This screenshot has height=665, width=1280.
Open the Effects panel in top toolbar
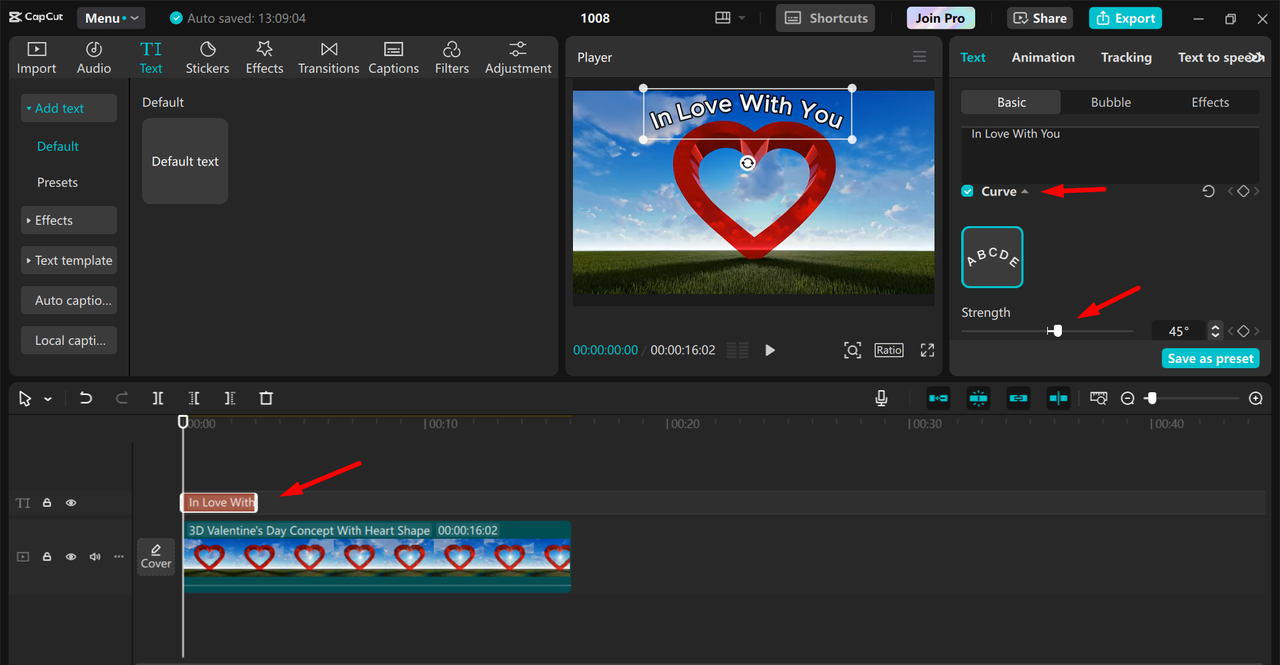pyautogui.click(x=264, y=58)
